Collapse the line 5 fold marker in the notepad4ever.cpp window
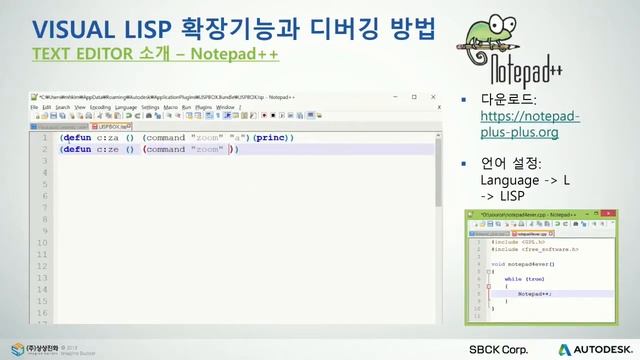Screen dimensions: 640x360 (x=489, y=271)
